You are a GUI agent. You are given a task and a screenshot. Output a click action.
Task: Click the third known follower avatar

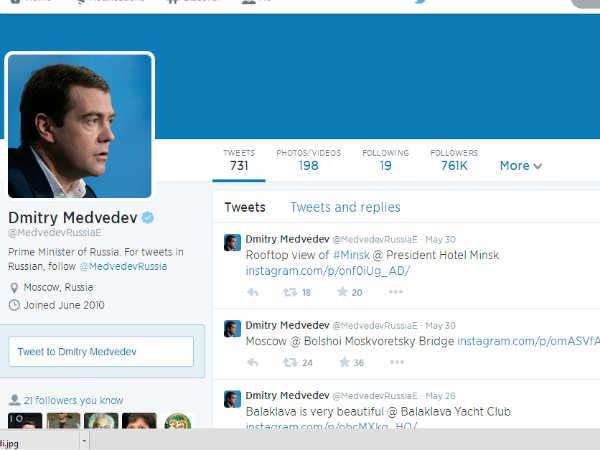(101, 421)
